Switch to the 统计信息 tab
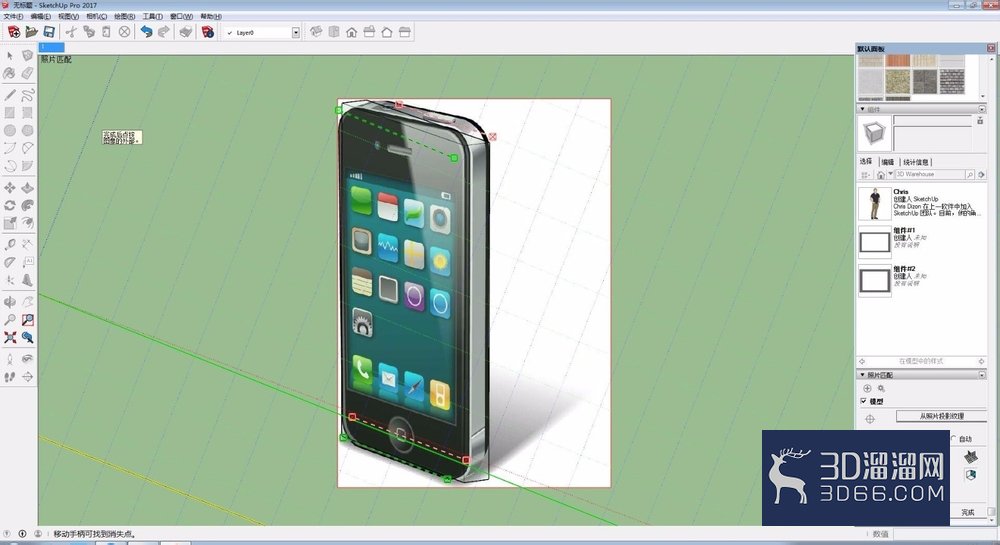Screen dimensions: 1000x545 tap(916, 162)
